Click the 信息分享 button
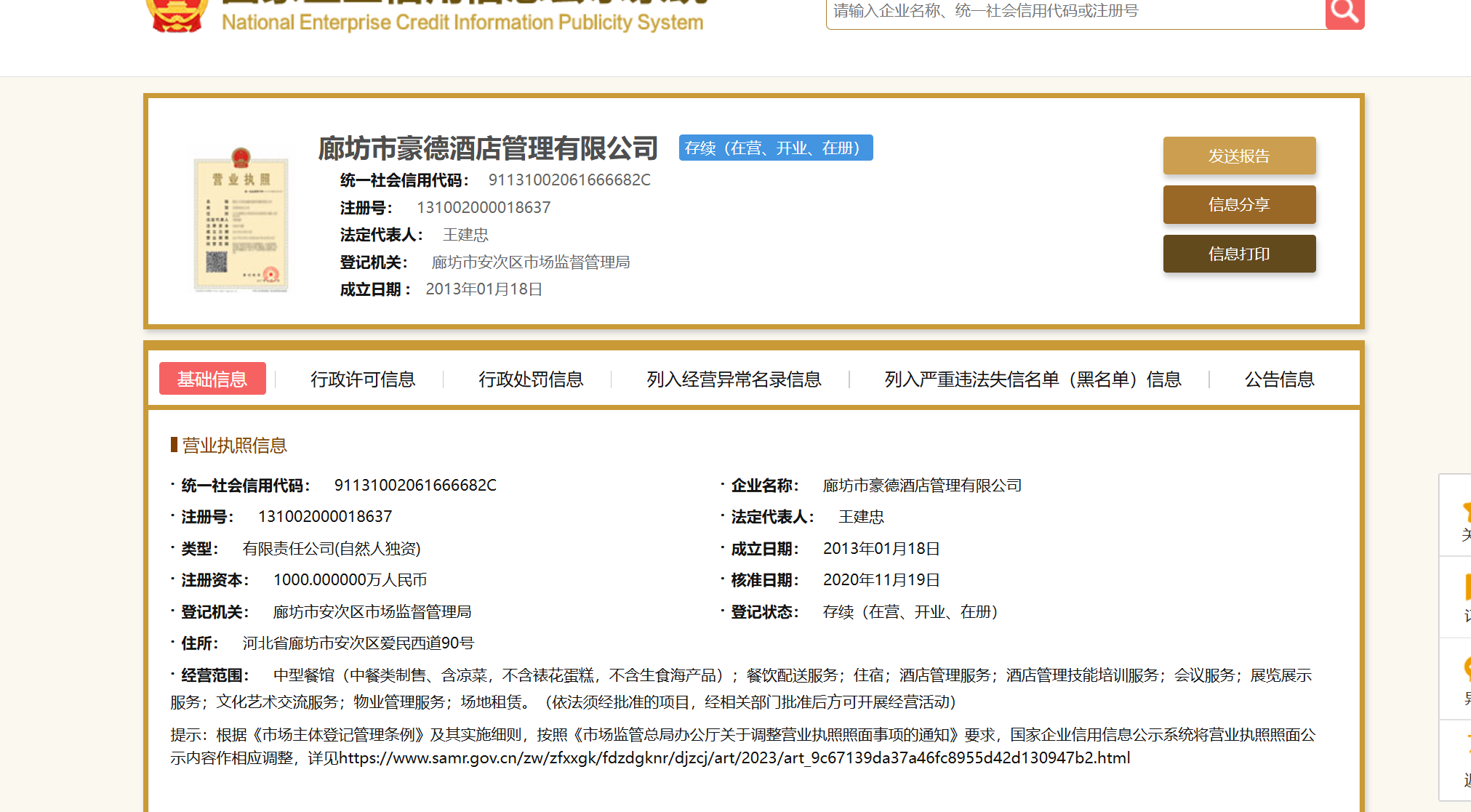1471x812 pixels. tap(1239, 204)
